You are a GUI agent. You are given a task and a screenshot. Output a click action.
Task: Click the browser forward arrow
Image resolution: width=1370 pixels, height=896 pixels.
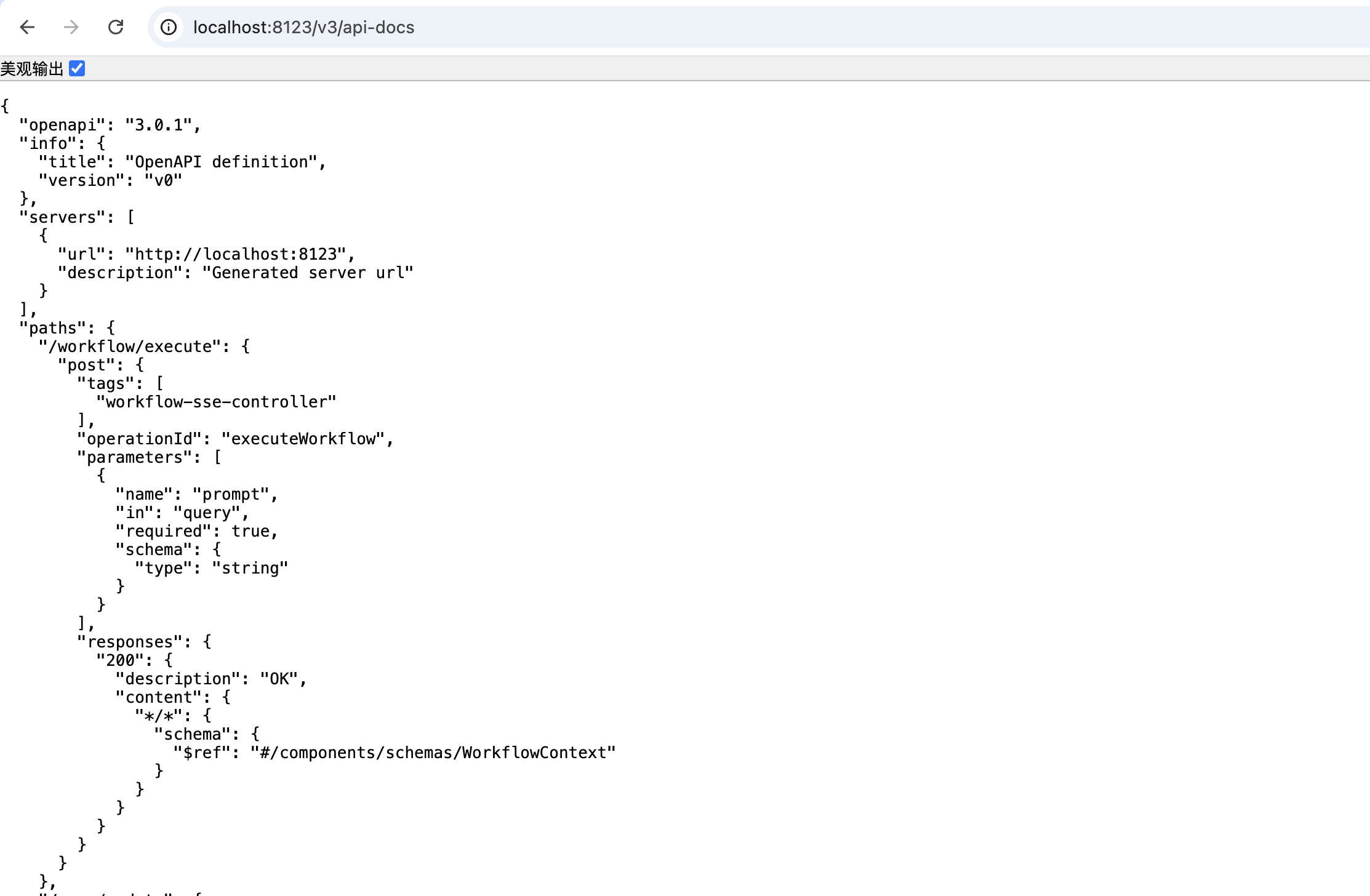[x=71, y=27]
